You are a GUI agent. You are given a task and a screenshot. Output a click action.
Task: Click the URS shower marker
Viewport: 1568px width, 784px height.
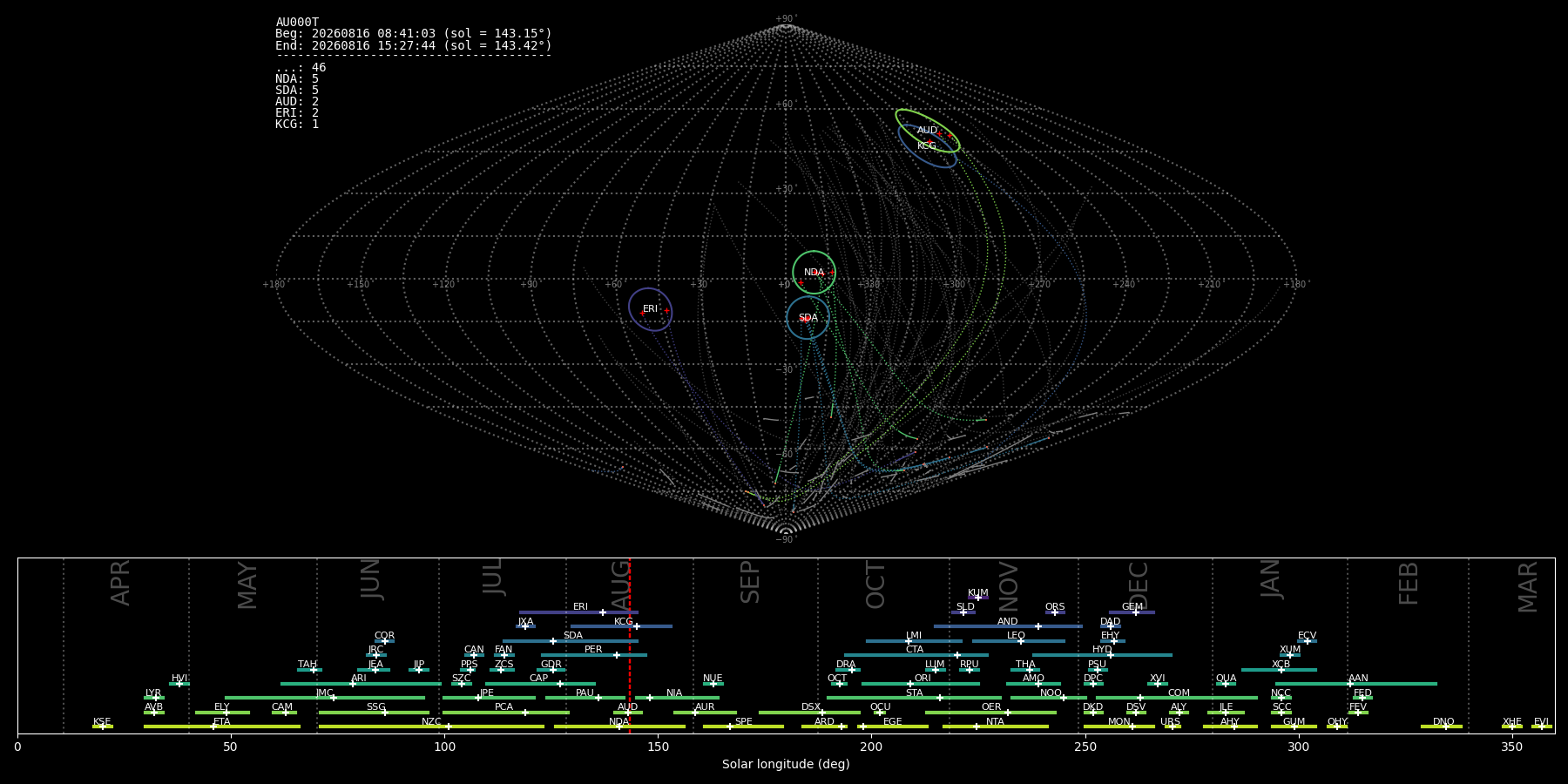click(1173, 727)
